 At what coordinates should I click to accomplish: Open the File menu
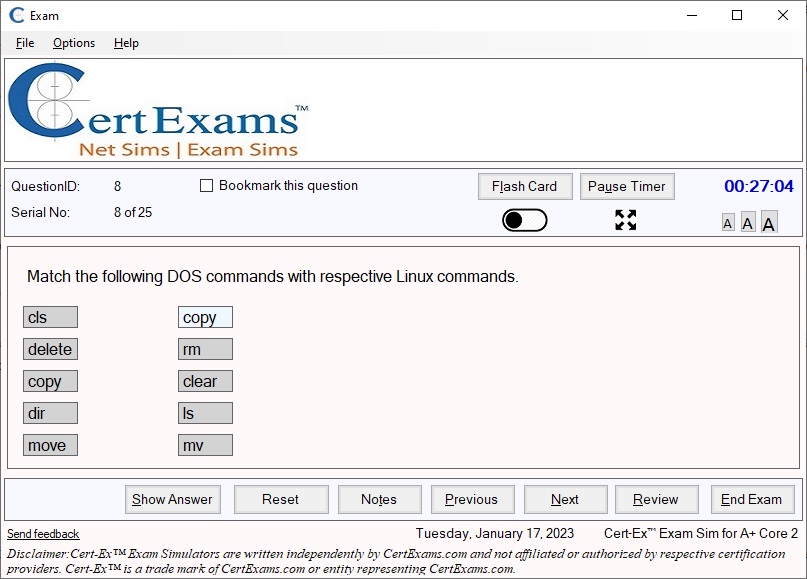pyautogui.click(x=24, y=43)
